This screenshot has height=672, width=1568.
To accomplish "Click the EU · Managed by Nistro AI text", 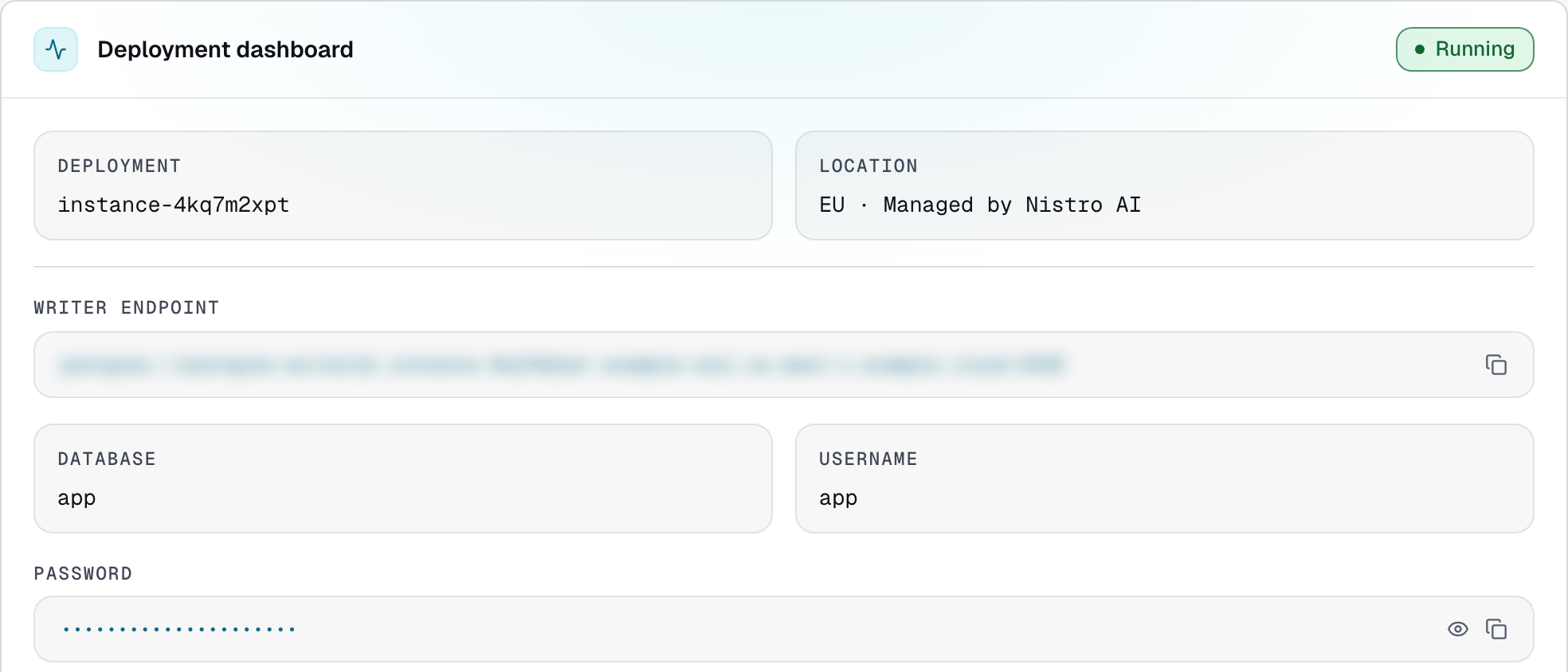I will 980,205.
